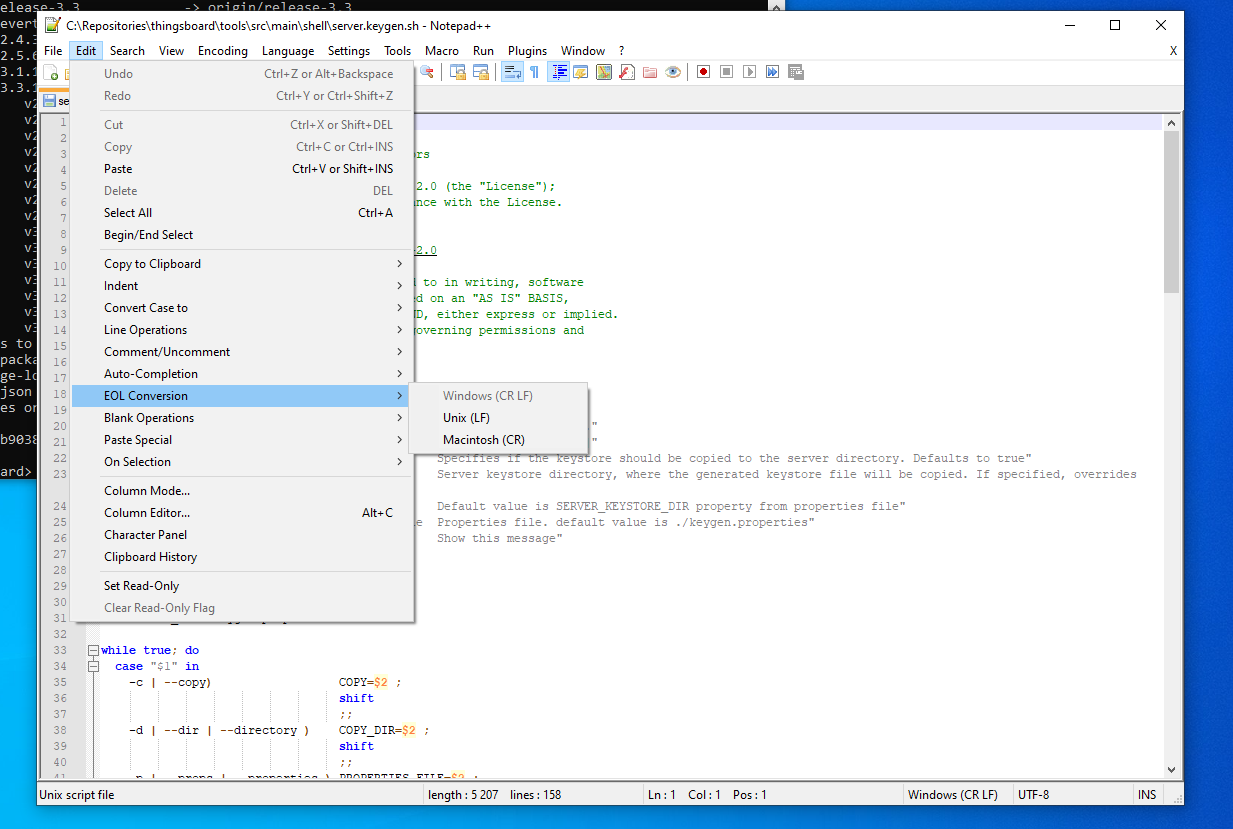Viewport: 1233px width, 829px height.
Task: Open the File menu
Action: pos(53,51)
